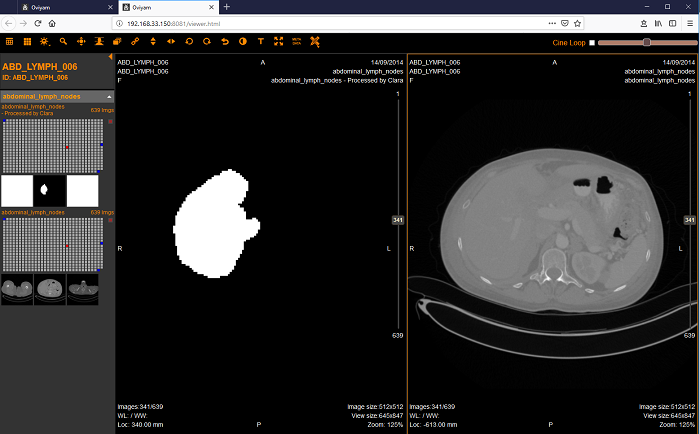700x434 pixels.
Task: Adjust the Cine Loop speed slider
Action: [x=647, y=42]
